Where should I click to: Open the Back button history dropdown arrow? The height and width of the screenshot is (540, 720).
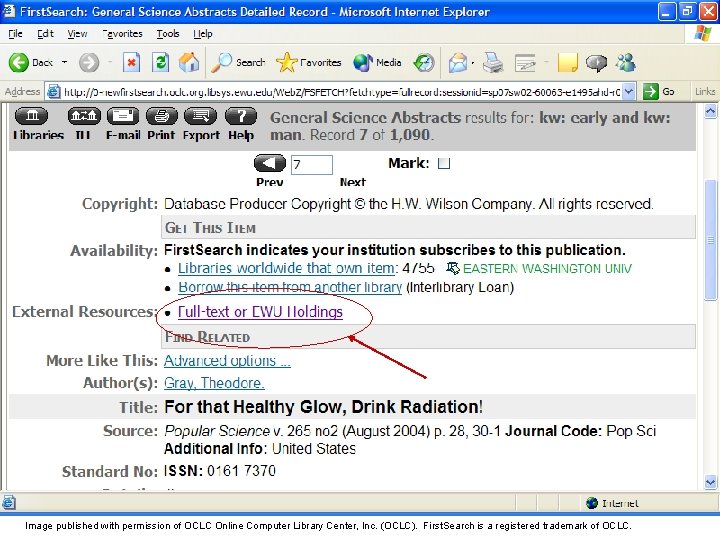click(64, 62)
